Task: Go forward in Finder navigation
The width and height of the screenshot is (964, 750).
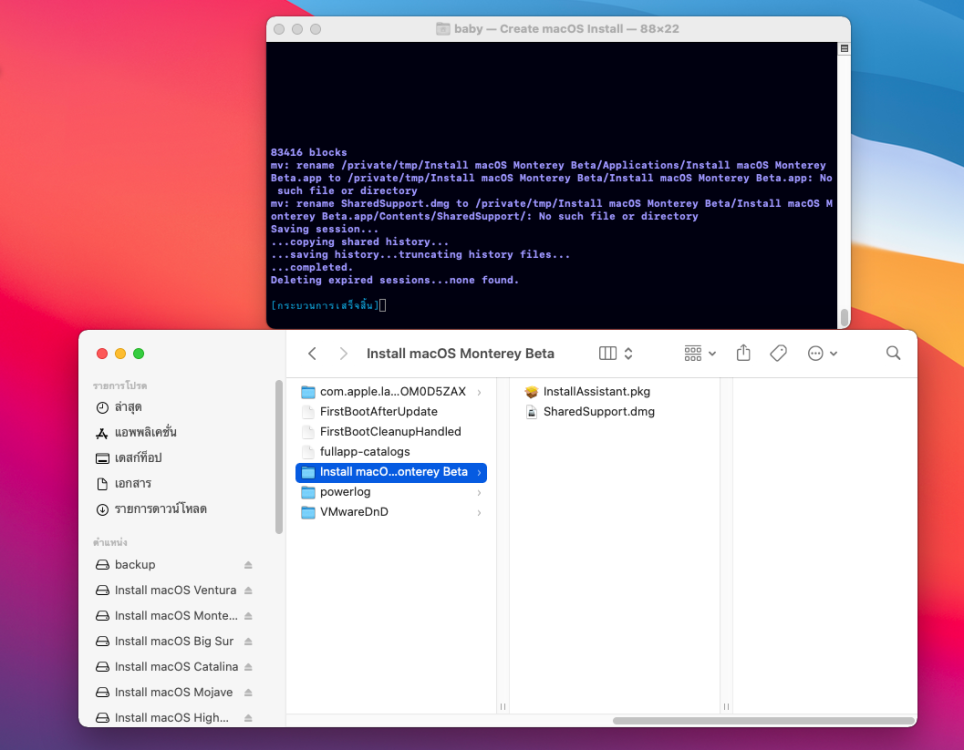Action: click(x=343, y=353)
